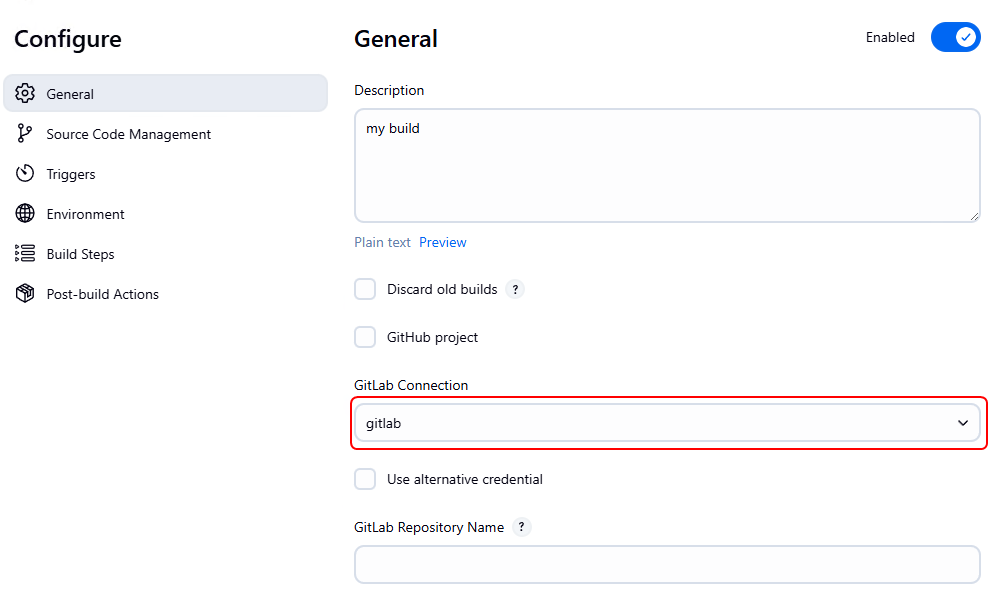998x600 pixels.
Task: Jump to Build Steps section
Action: point(80,254)
